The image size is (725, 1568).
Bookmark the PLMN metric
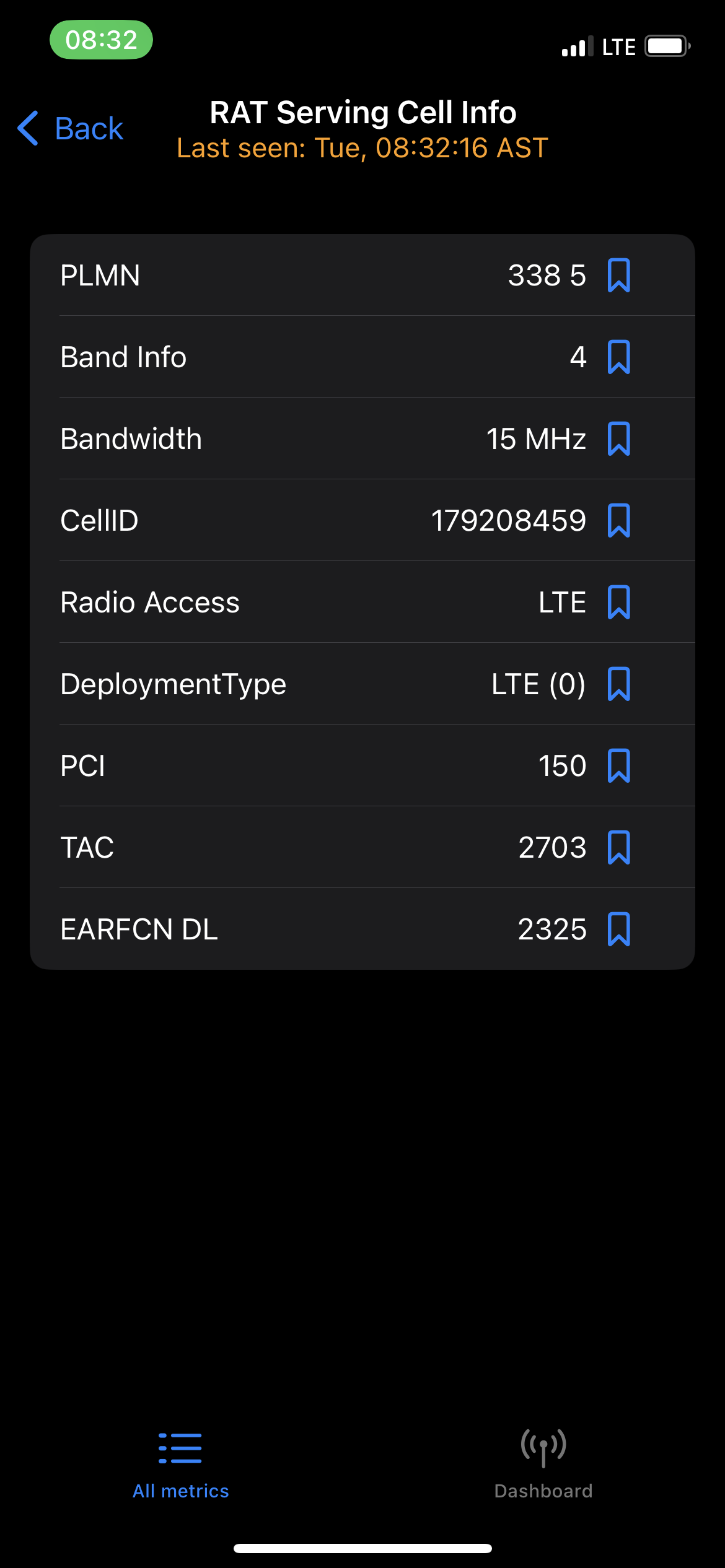click(618, 276)
